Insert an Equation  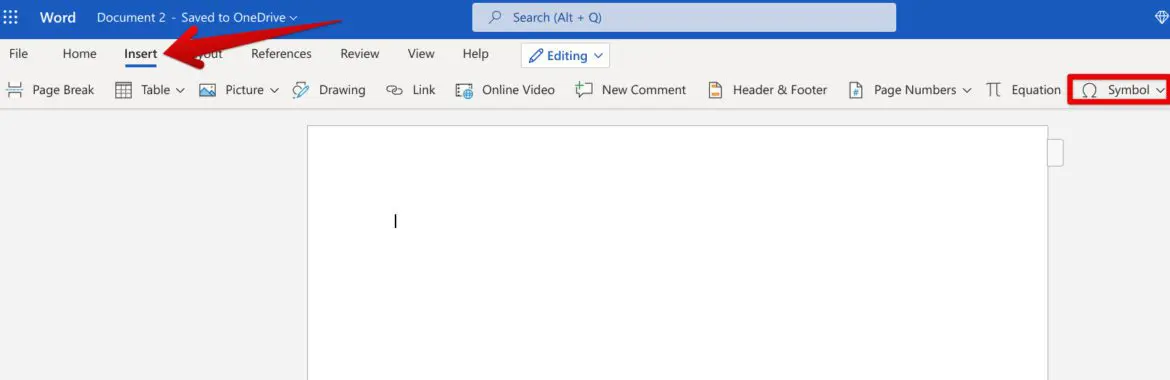pyautogui.click(x=1023, y=90)
